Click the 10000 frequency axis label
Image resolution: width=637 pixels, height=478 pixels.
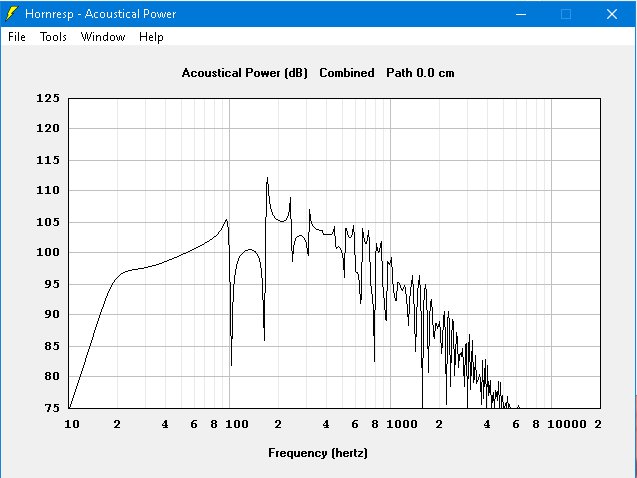point(567,424)
